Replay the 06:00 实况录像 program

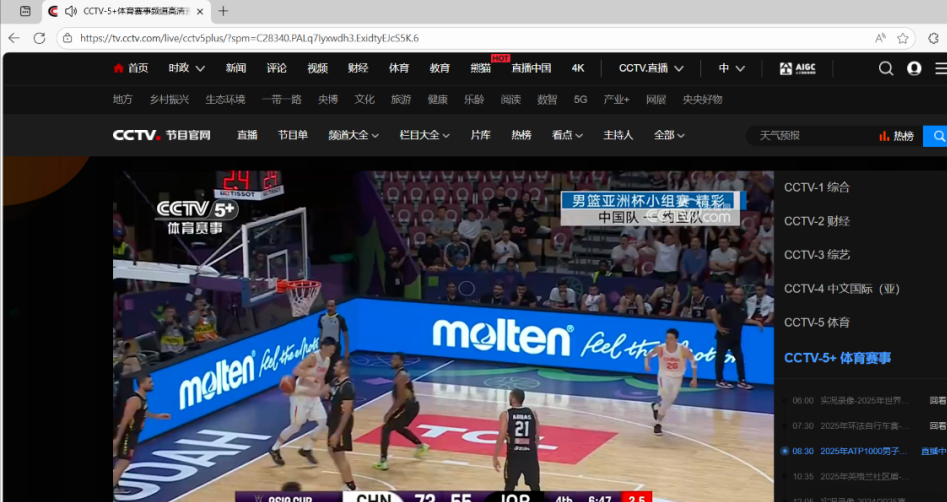coord(937,401)
